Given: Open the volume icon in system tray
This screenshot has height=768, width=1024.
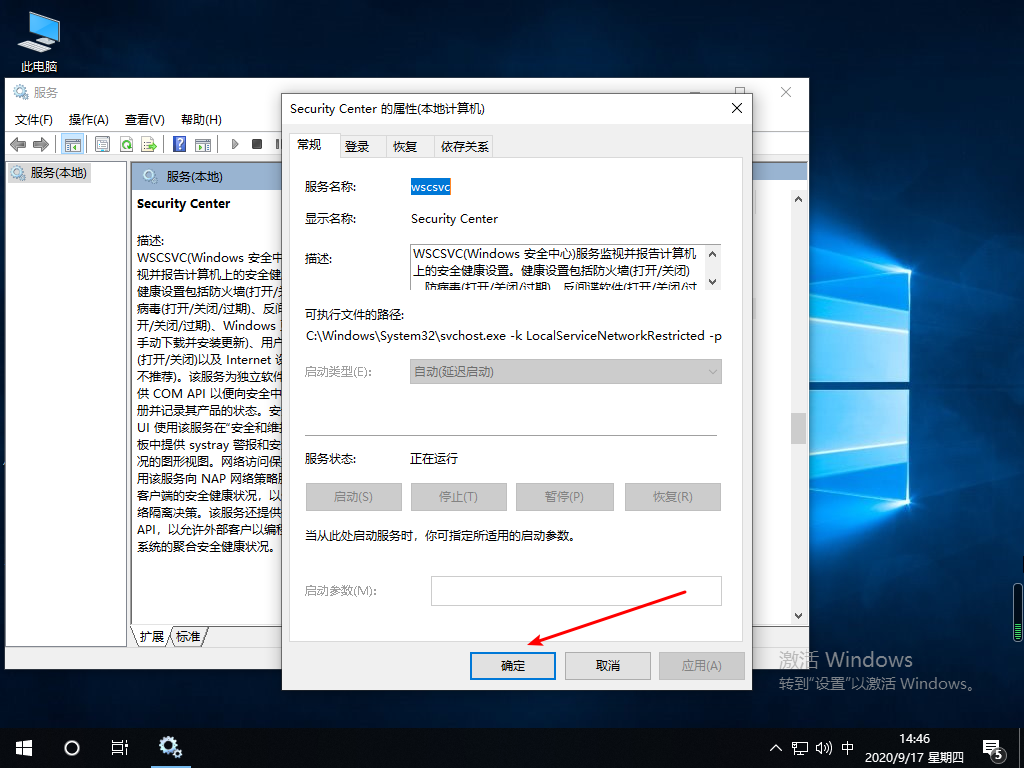Looking at the screenshot, I should point(824,748).
